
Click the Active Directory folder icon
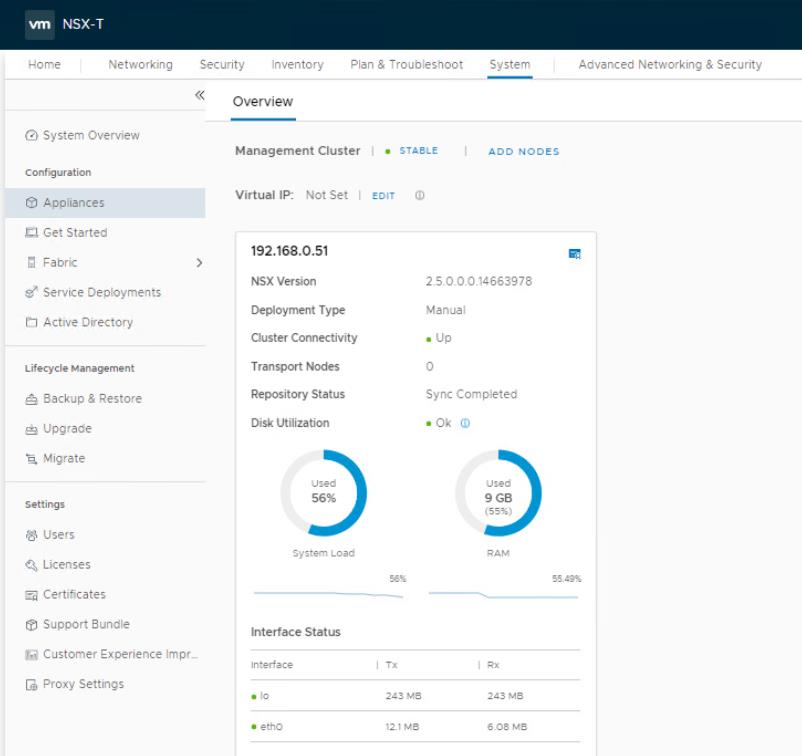(31, 322)
